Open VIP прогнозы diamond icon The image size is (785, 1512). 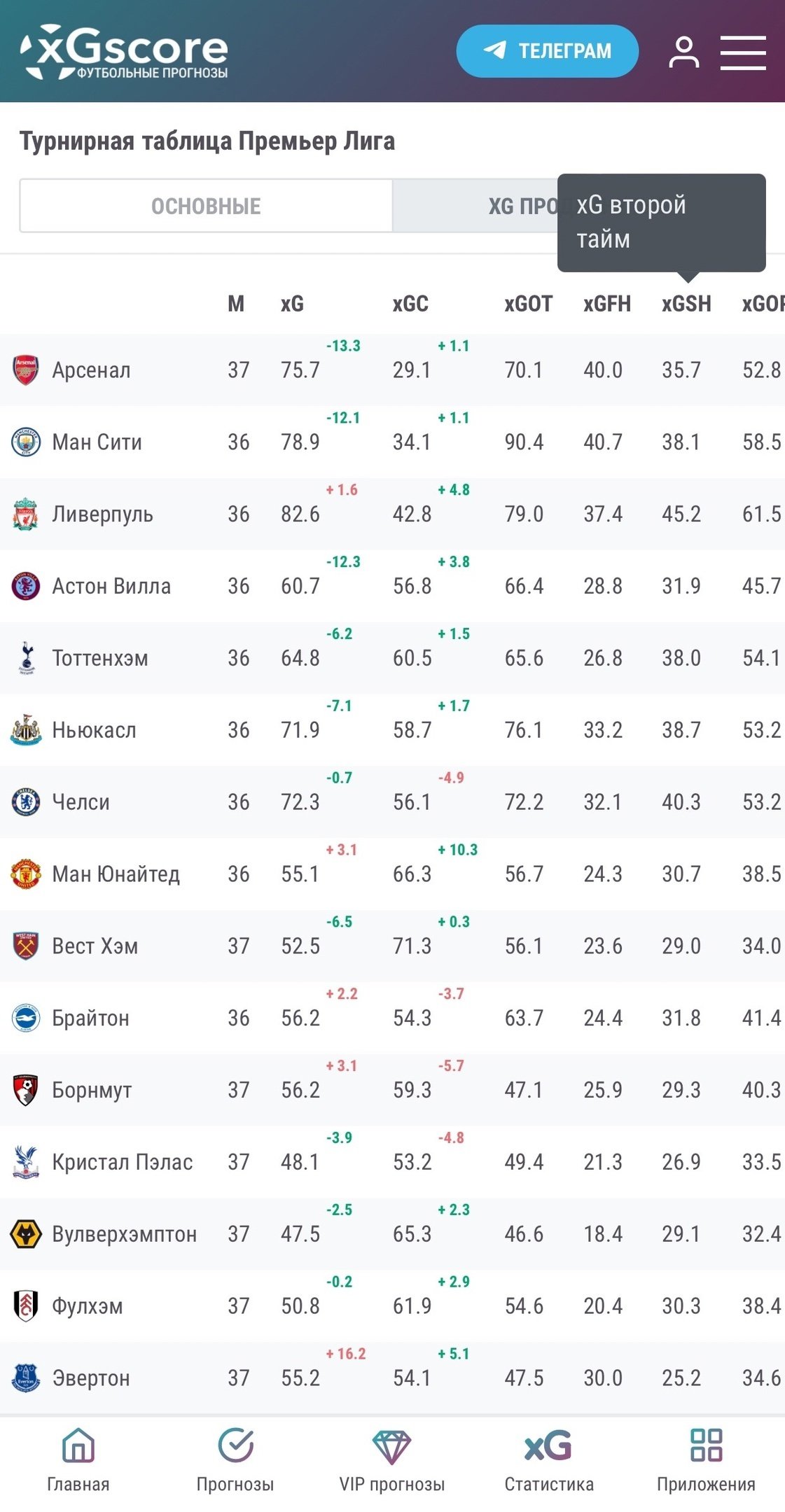(391, 1445)
